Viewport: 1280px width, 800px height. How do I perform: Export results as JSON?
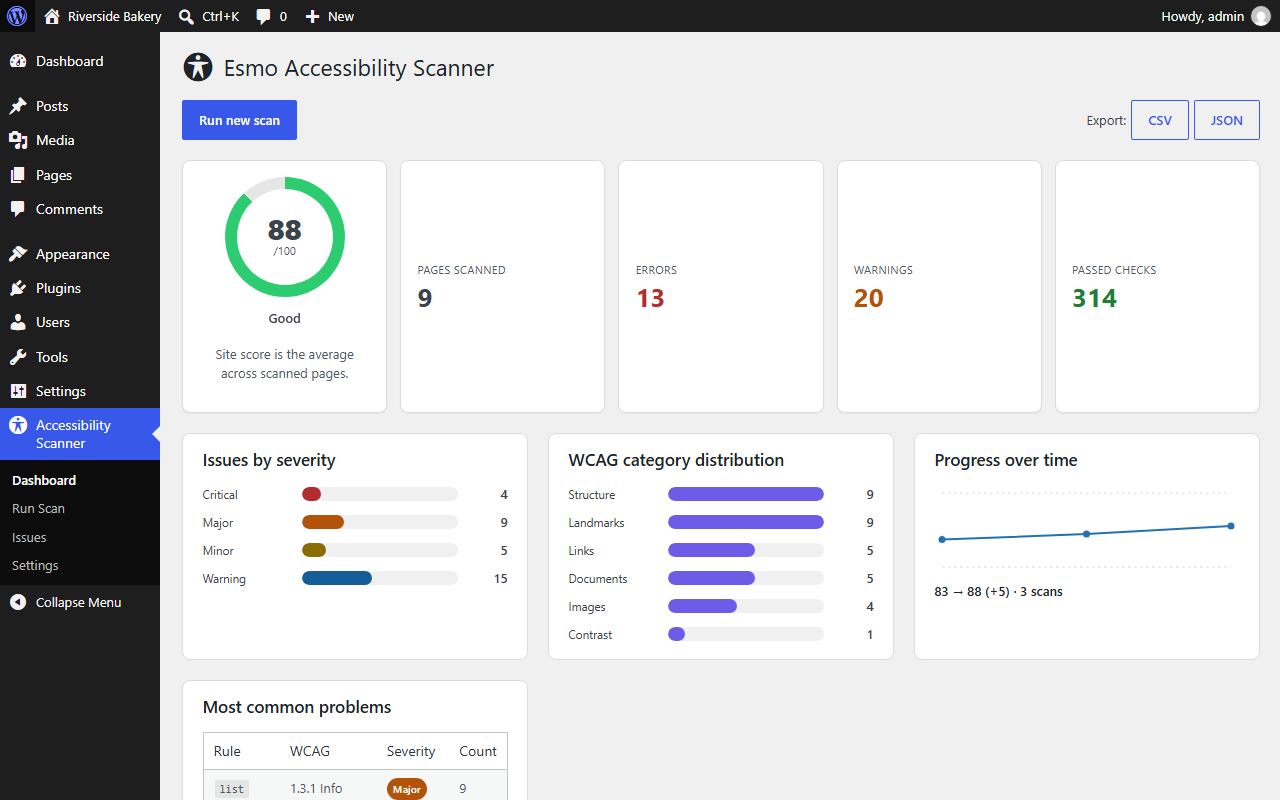(1227, 120)
